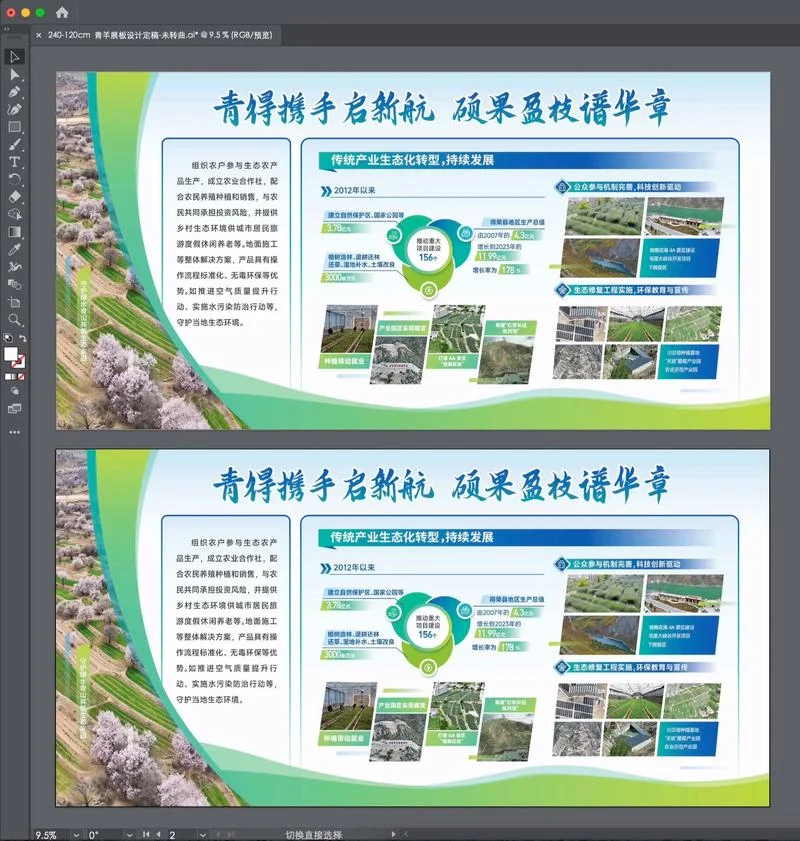This screenshot has height=841, width=800.
Task: Apply Gradient mode button
Action: [14, 377]
